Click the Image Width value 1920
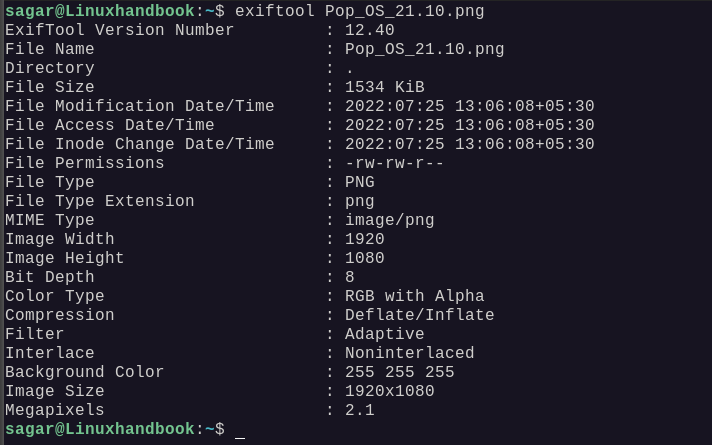712x445 pixels. [365, 239]
